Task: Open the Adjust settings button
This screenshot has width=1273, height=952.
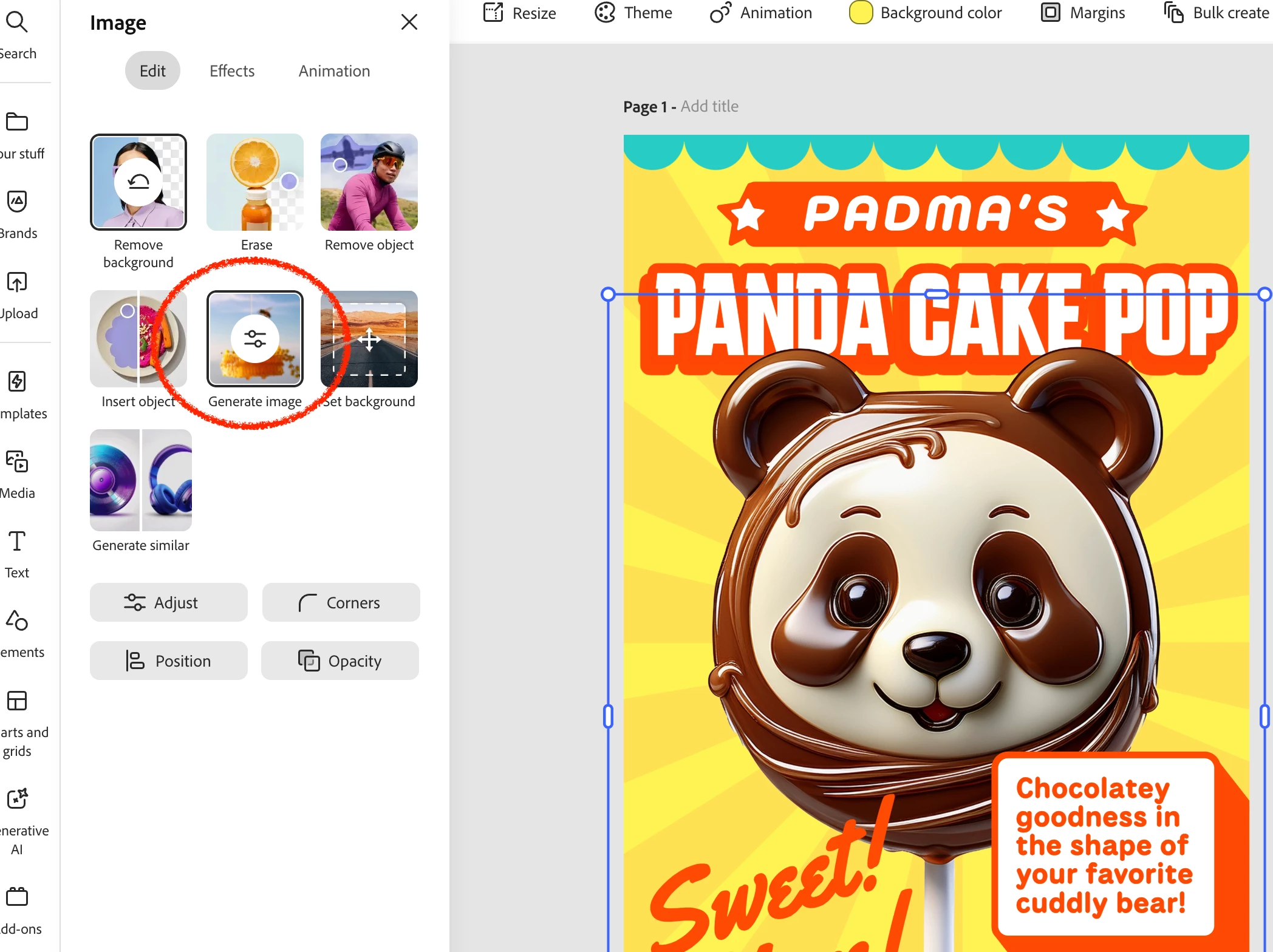Action: tap(169, 602)
